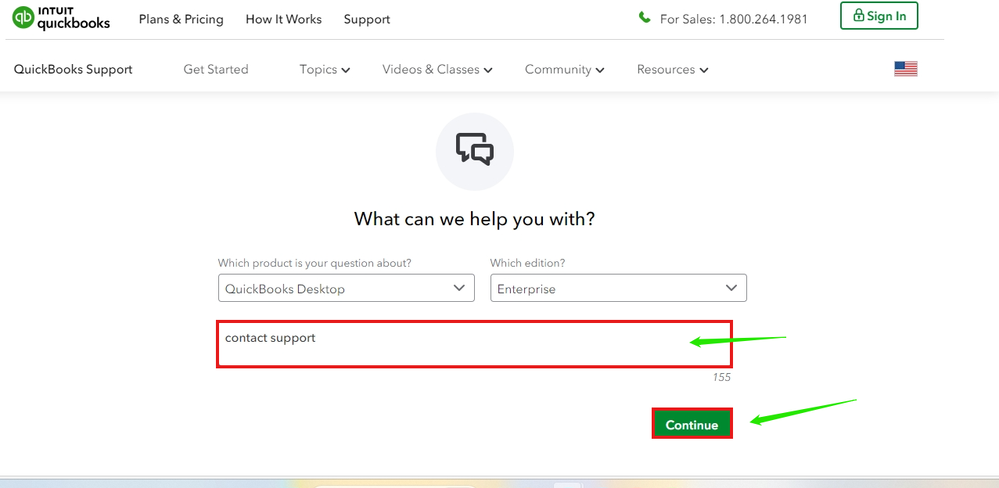The height and width of the screenshot is (488, 999).
Task: Open How It Works page
Action: (x=284, y=19)
